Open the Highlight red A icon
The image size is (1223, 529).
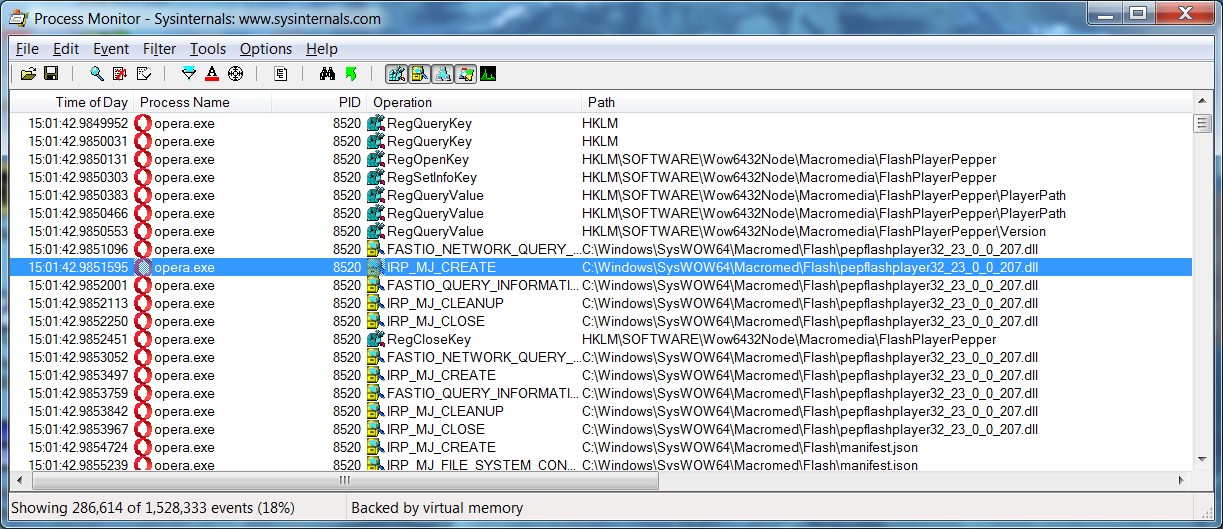click(x=212, y=74)
